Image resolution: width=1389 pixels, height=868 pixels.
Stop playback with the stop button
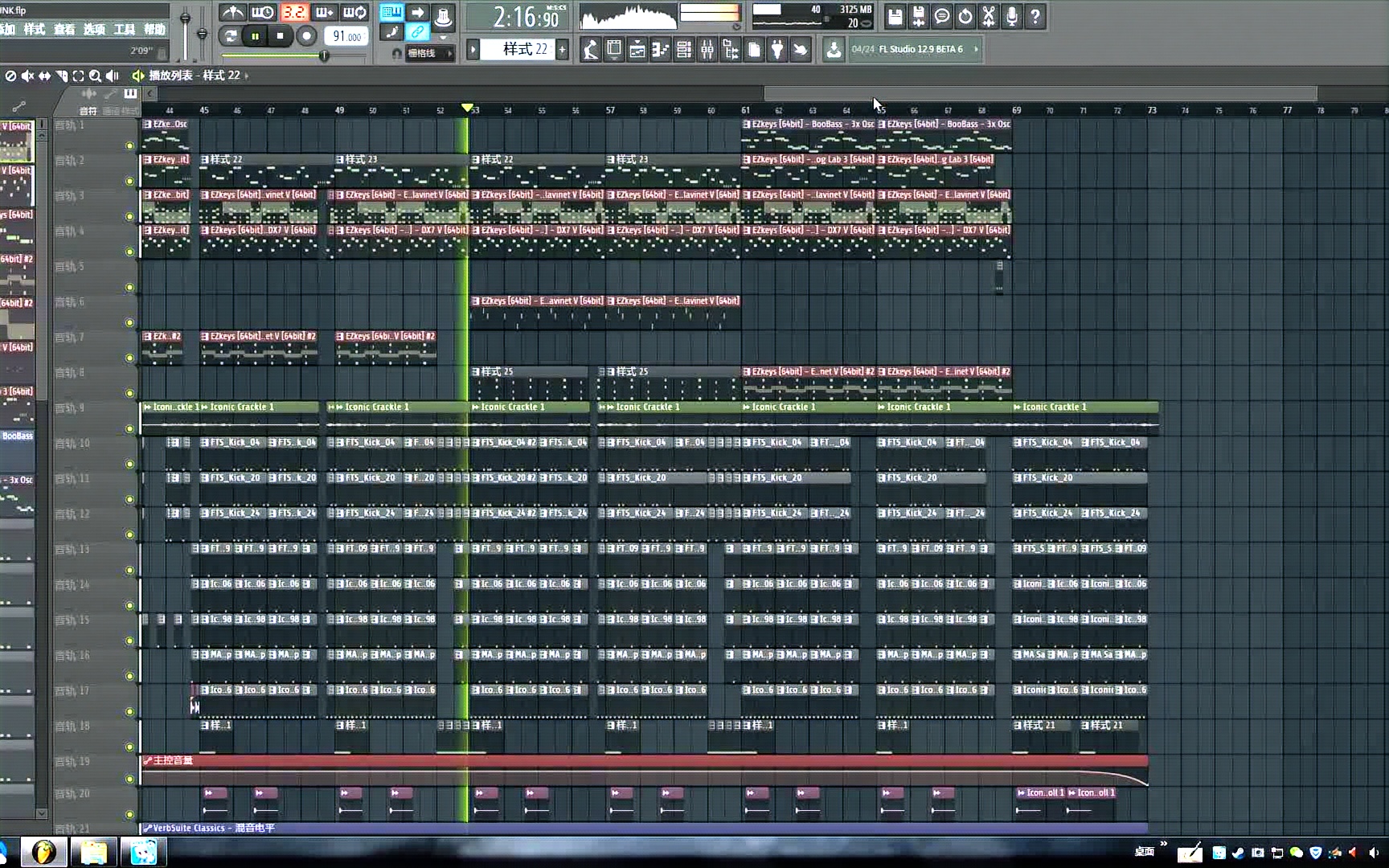click(x=280, y=35)
